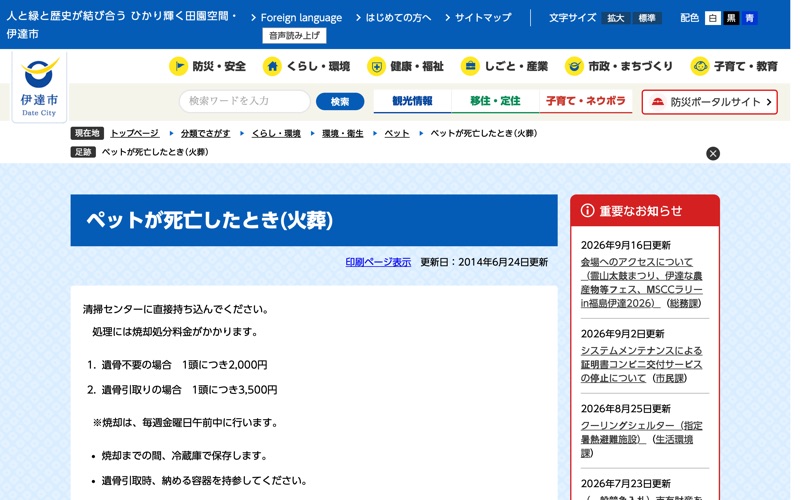Click the 健康・福祉 shield icon
Screen dimensions: 800x500
[377, 66]
